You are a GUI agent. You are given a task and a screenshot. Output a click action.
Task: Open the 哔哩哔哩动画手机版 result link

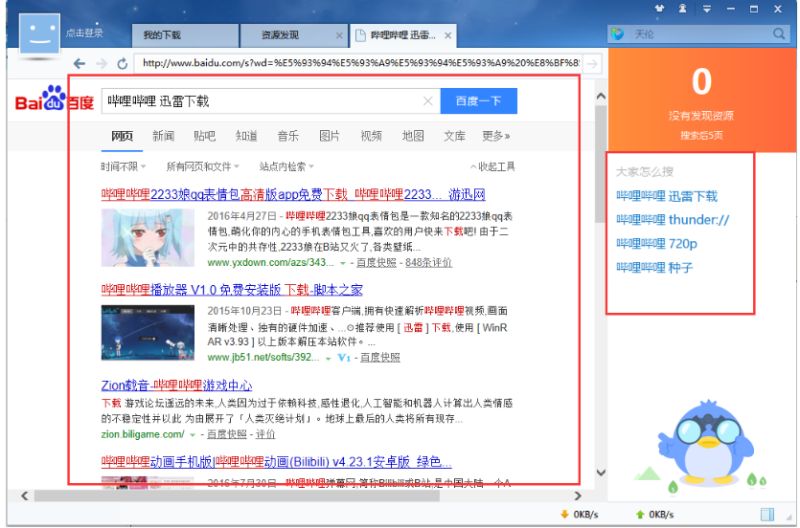click(276, 462)
